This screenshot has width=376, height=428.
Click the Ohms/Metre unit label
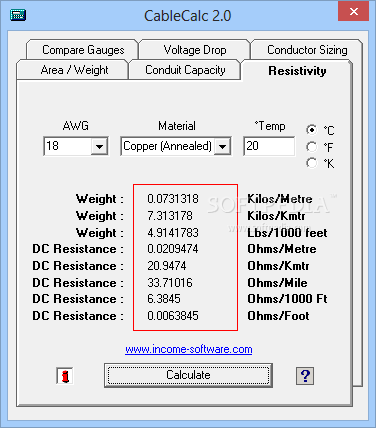282,249
